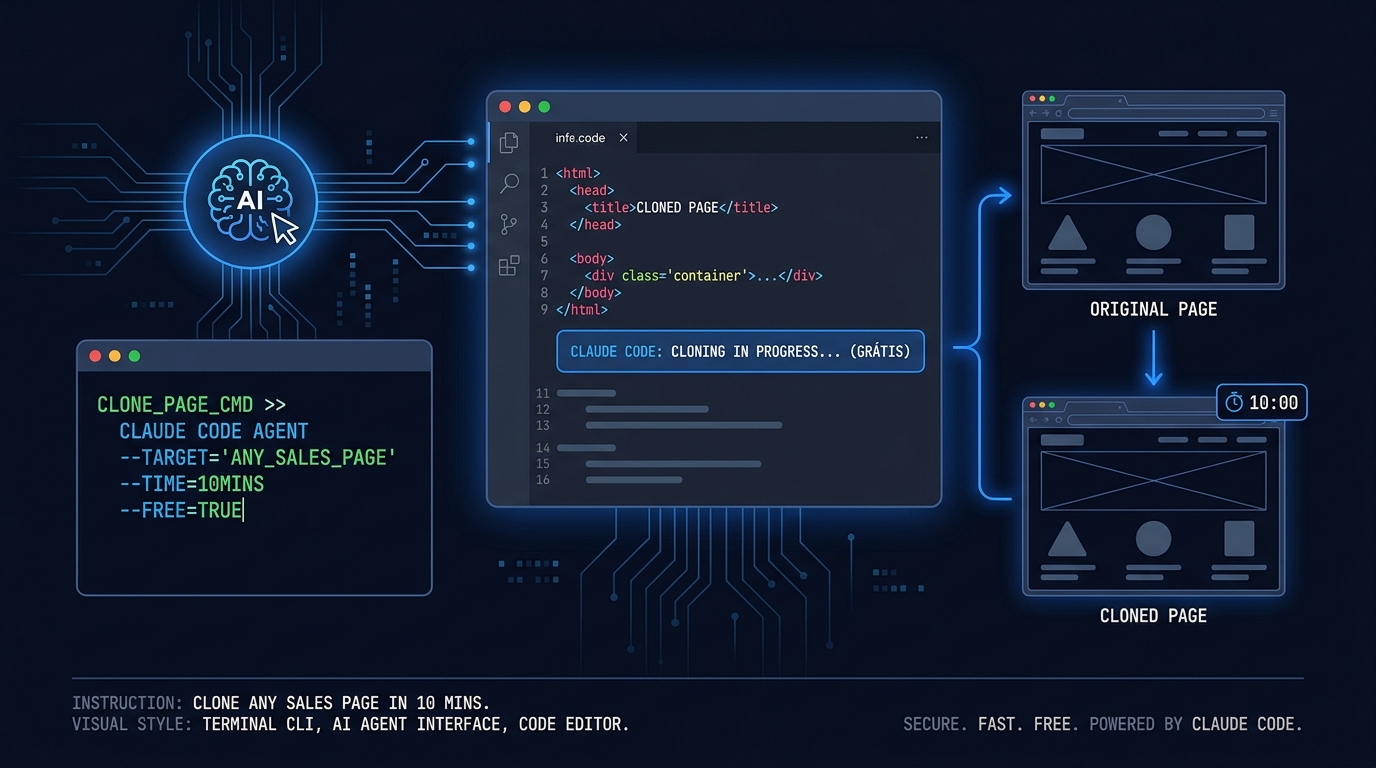Click the yellow dot on terminal window

click(x=115, y=356)
